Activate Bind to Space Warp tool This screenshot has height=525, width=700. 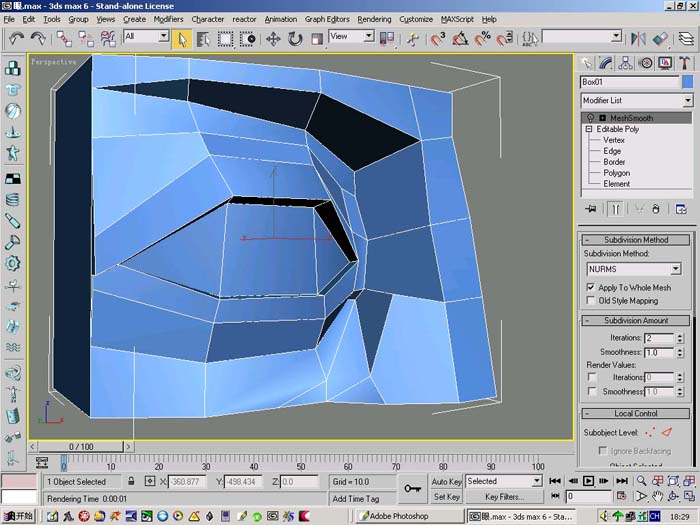(x=108, y=39)
